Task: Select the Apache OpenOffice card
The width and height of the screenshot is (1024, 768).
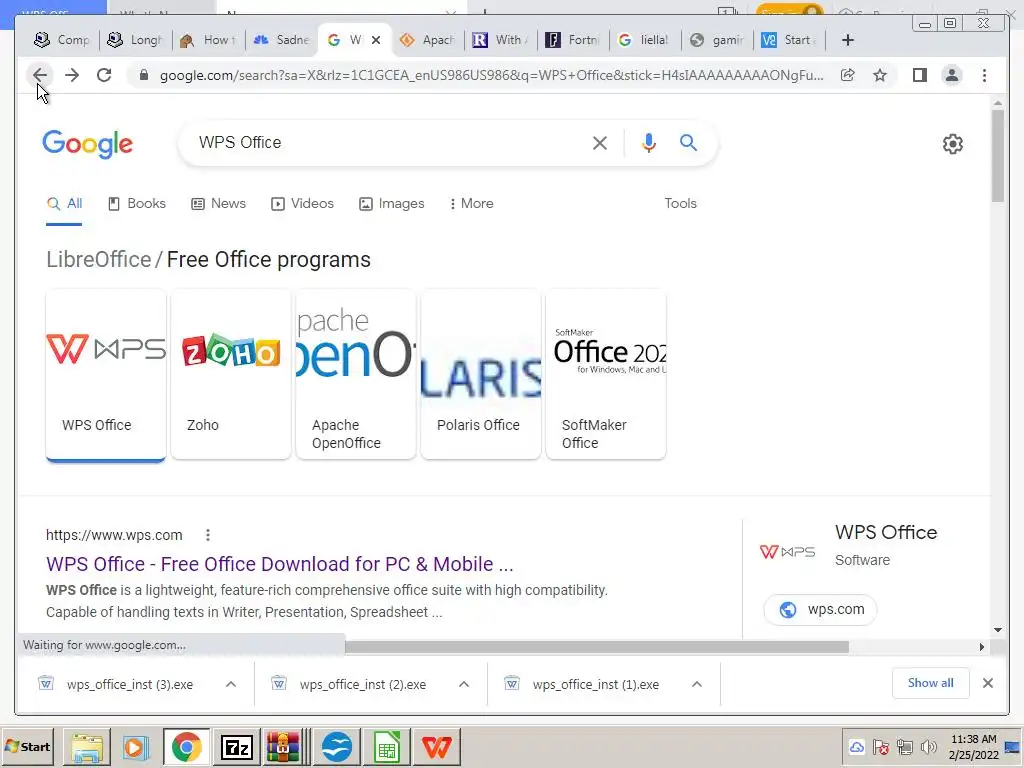Action: pyautogui.click(x=356, y=375)
